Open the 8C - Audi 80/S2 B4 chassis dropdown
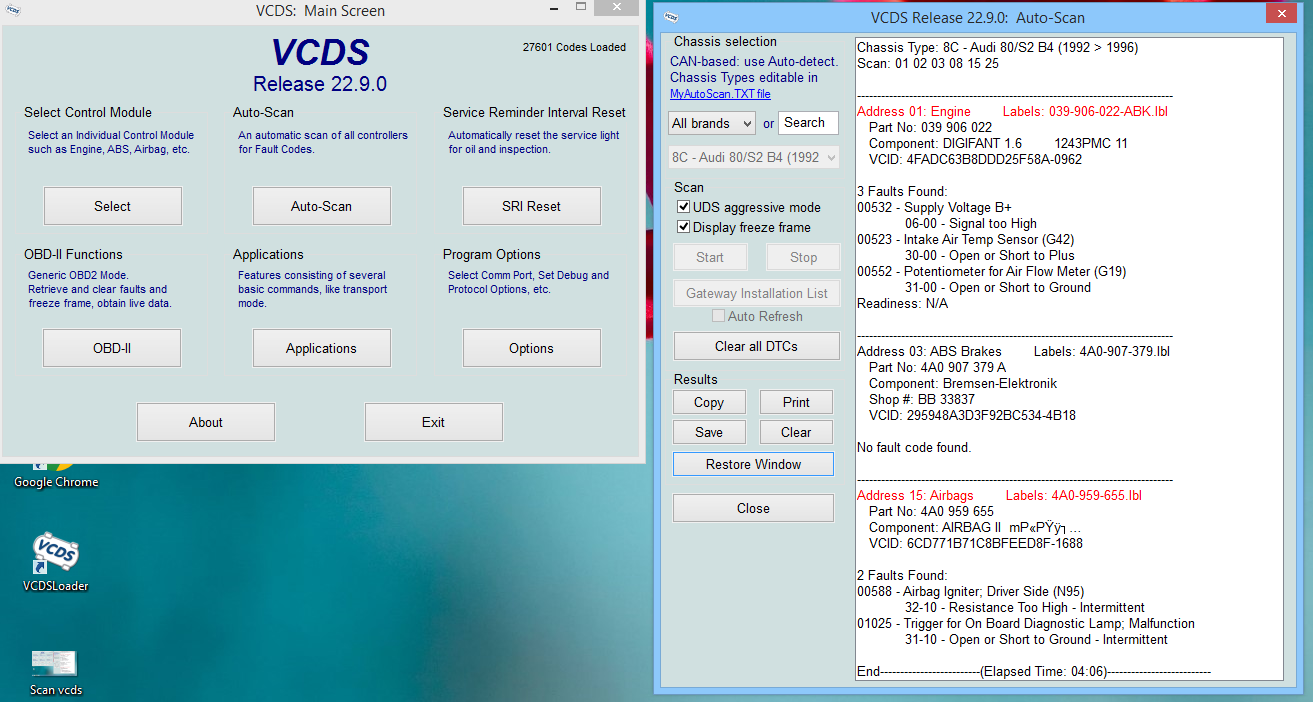1313x702 pixels. pos(754,157)
